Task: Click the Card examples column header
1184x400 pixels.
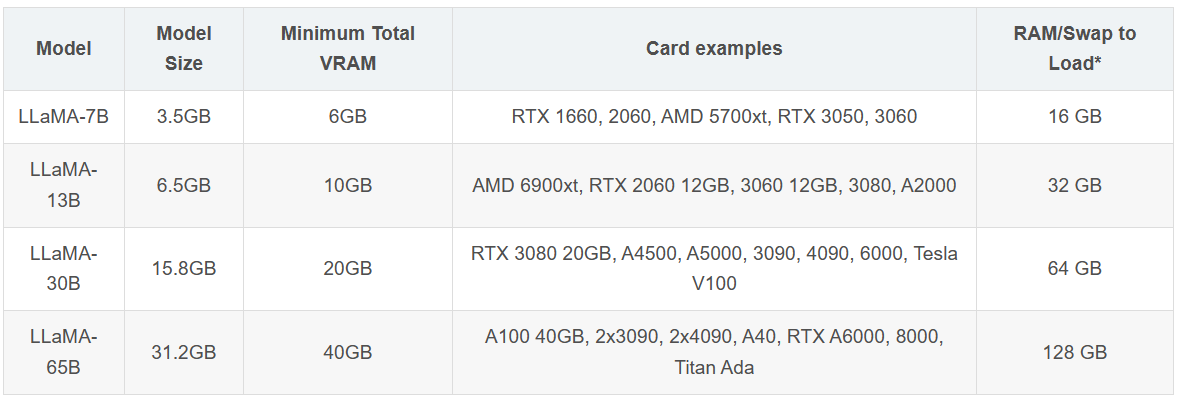Action: pos(714,49)
